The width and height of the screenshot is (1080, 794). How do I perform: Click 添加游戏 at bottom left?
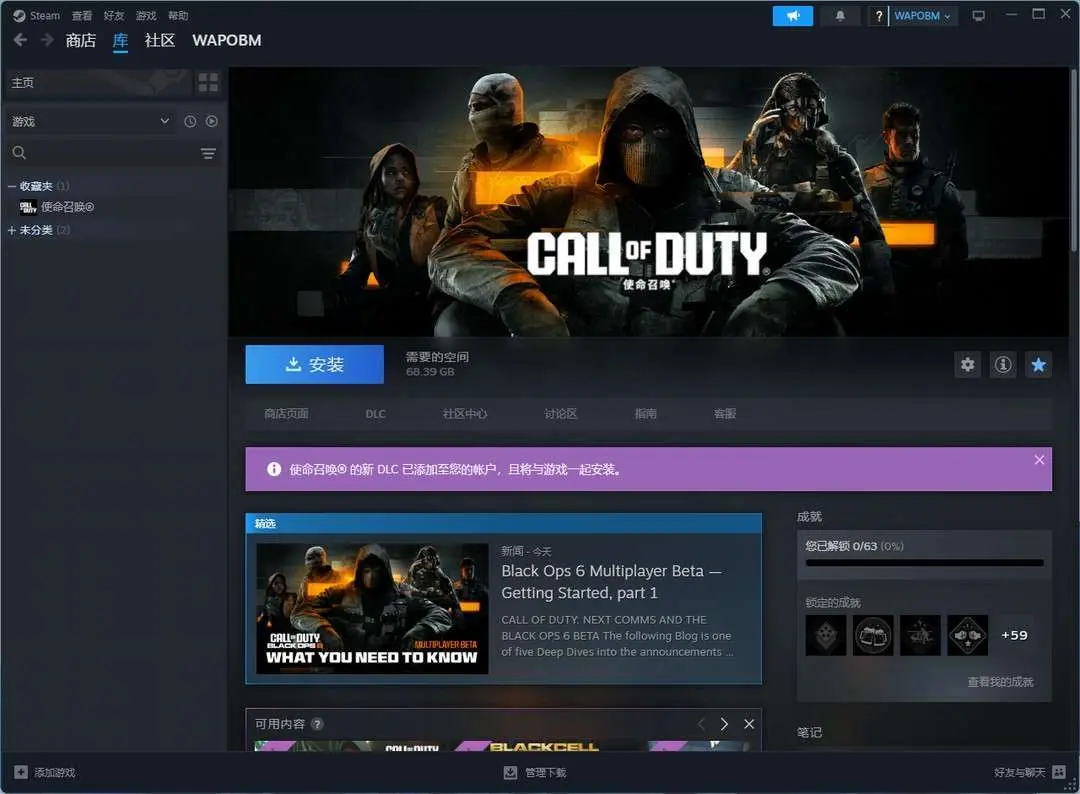click(x=55, y=772)
